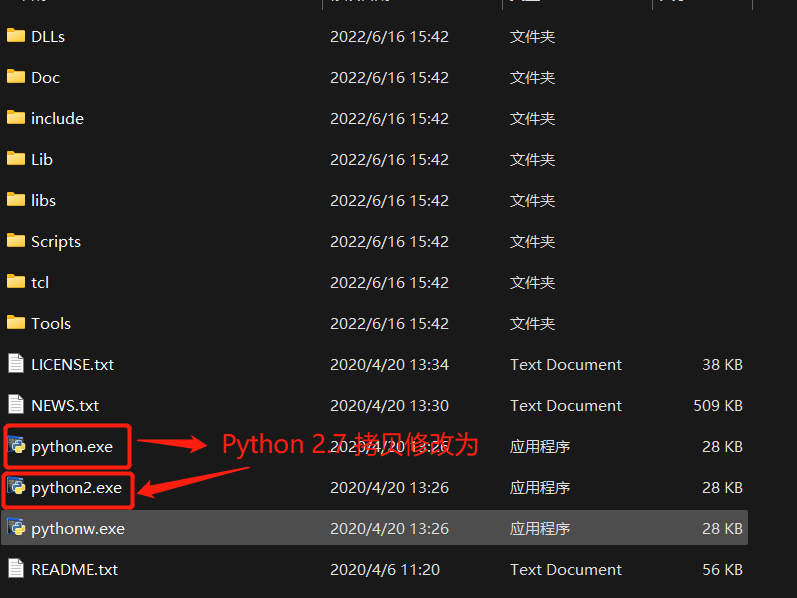
Task: Select the Doc folder icon
Action: tap(16, 77)
